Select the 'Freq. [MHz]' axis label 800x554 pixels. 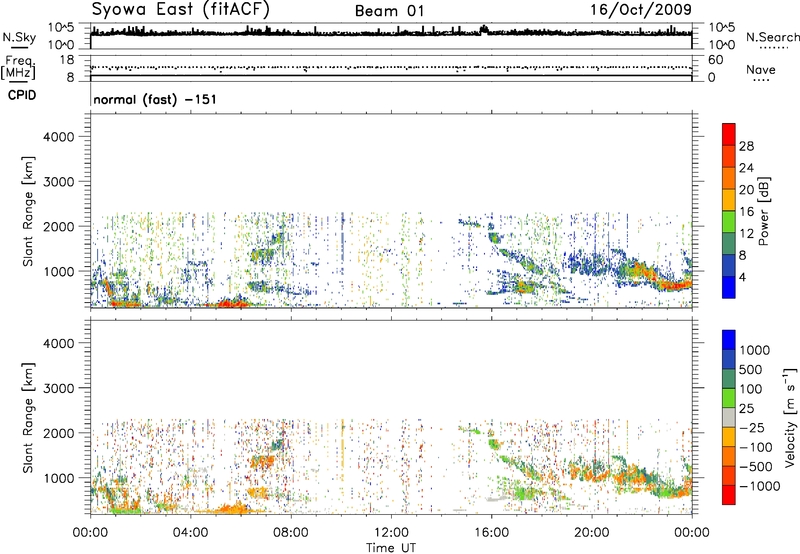tap(19, 68)
